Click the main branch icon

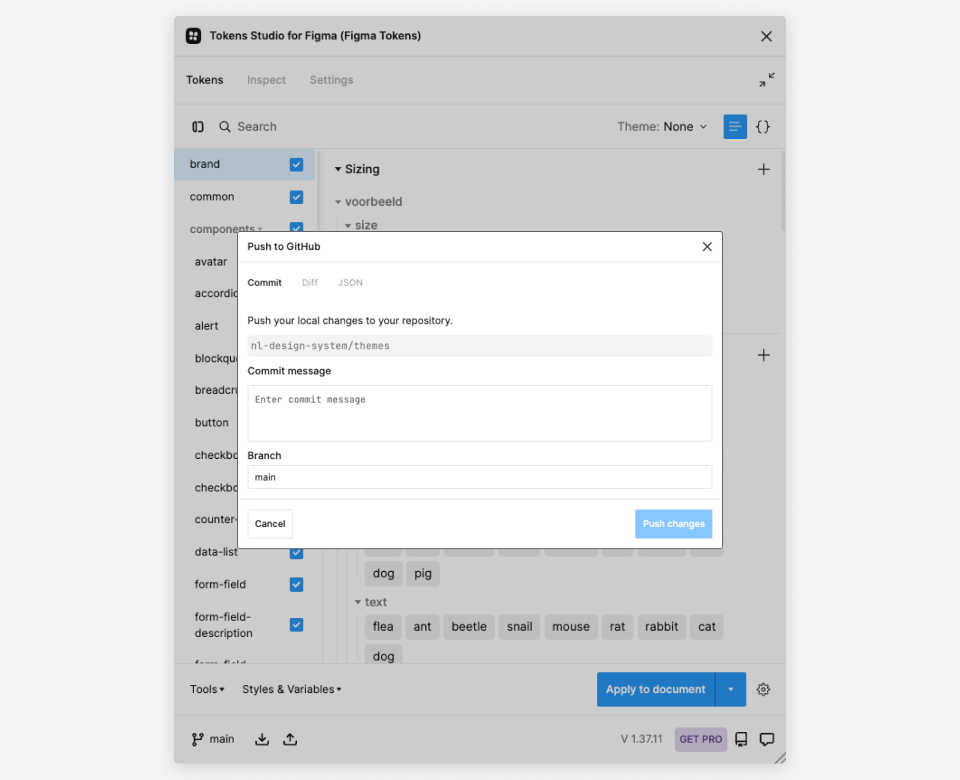(x=197, y=739)
